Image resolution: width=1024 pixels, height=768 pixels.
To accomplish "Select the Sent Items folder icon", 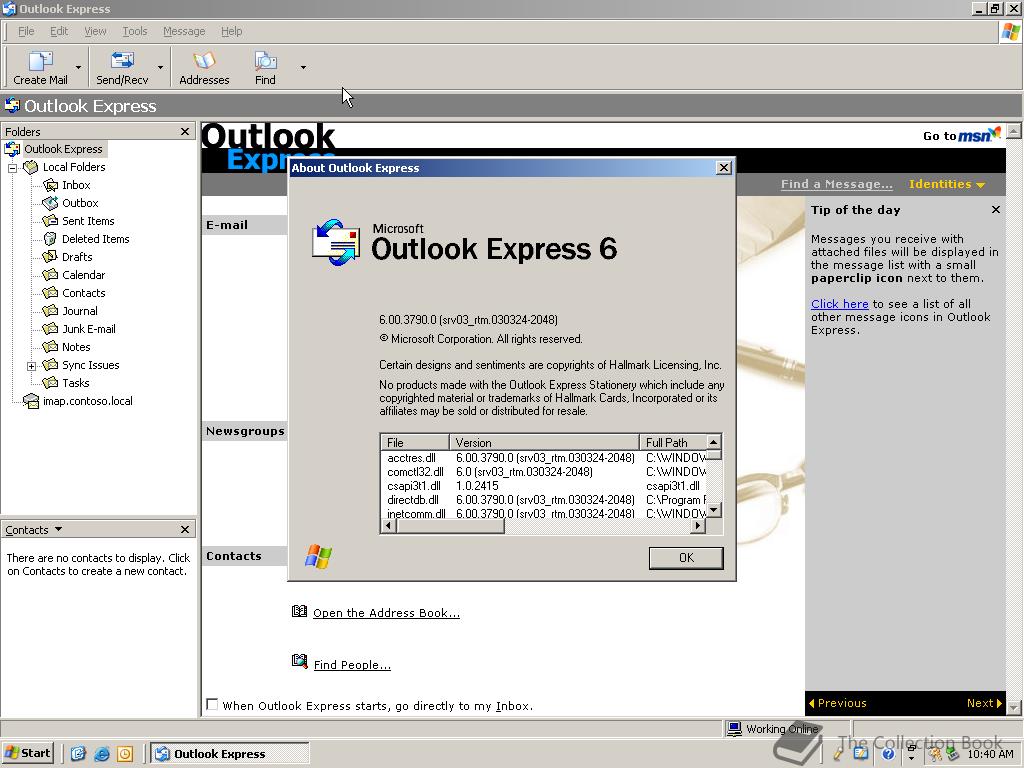I will pos(50,221).
